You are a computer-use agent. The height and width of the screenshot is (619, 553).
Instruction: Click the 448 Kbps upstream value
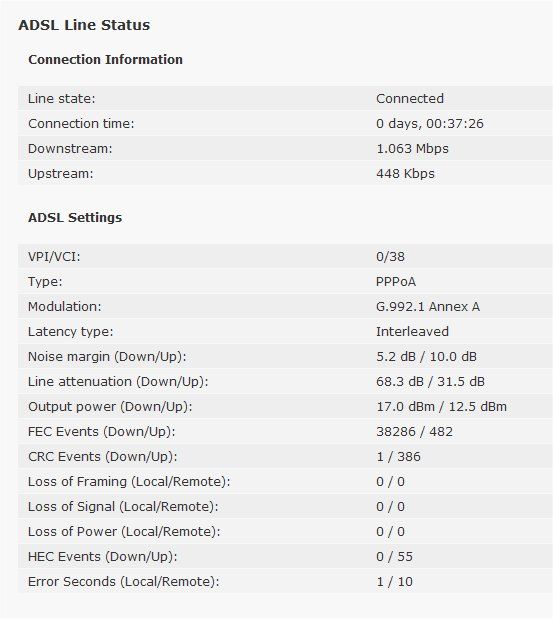click(405, 174)
